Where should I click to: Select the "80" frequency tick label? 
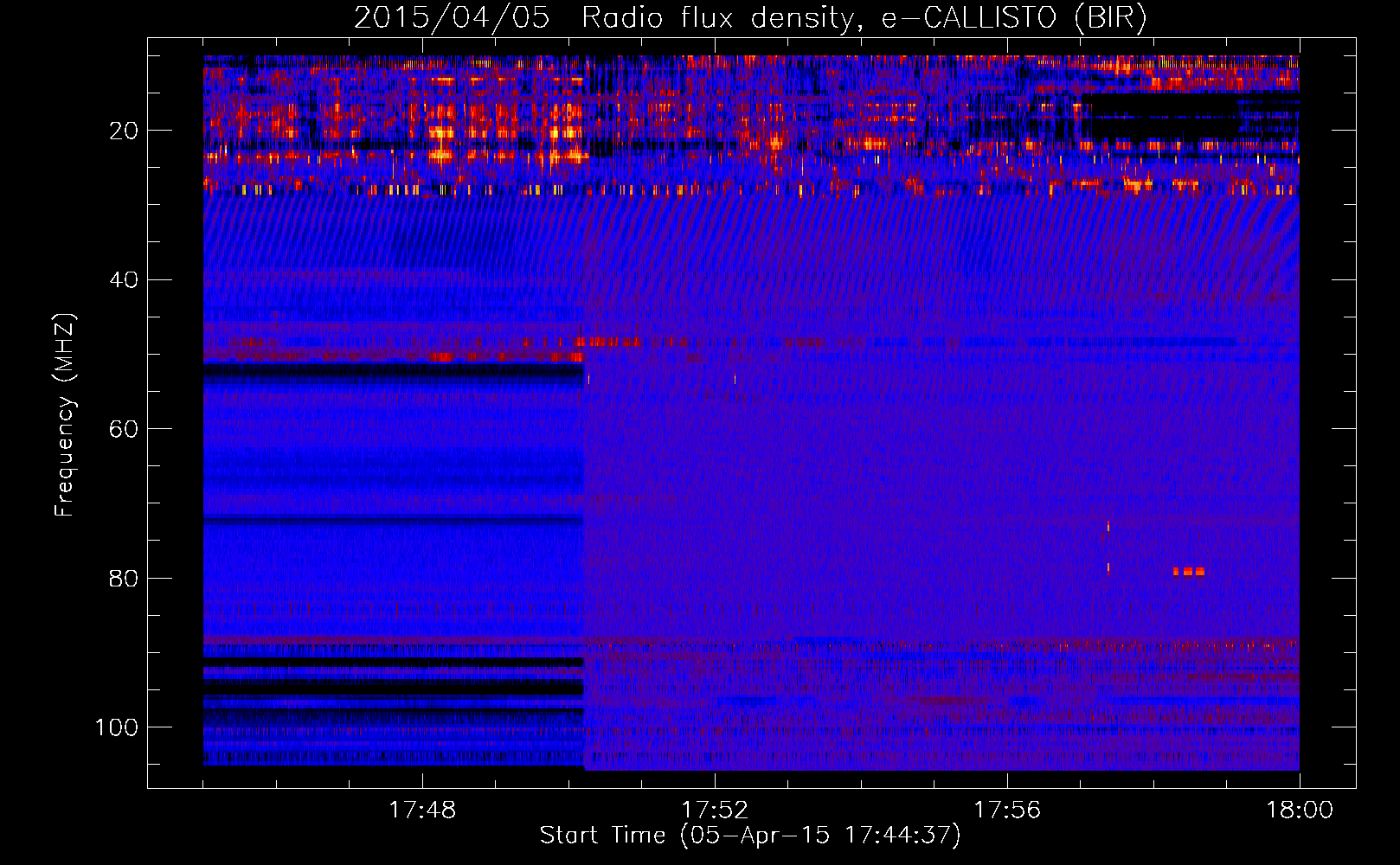click(x=125, y=578)
